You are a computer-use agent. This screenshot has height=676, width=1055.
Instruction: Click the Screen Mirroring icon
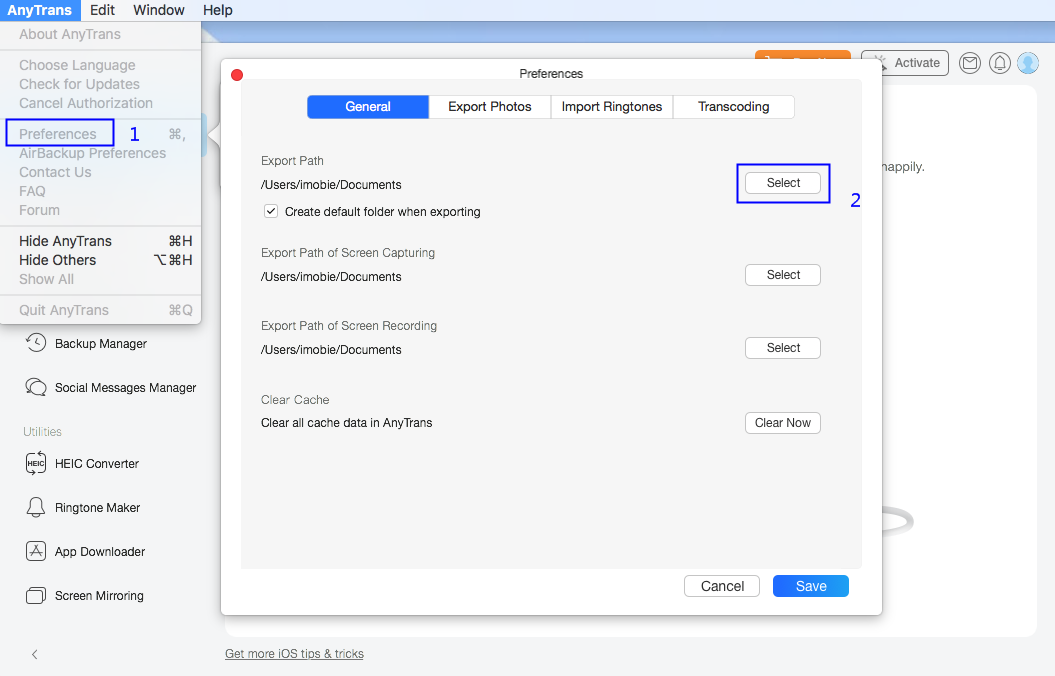click(36, 595)
